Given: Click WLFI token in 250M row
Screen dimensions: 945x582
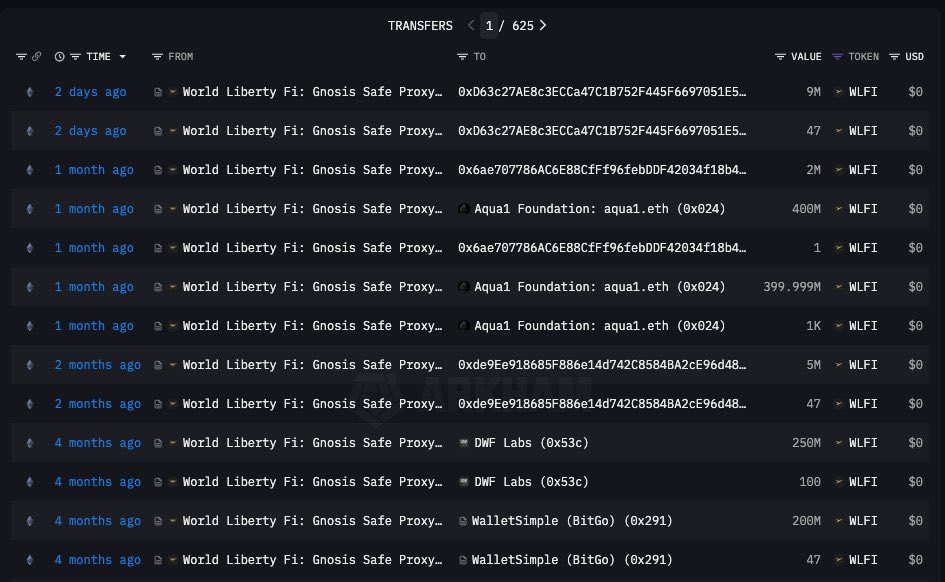Looking at the screenshot, I should click(863, 443).
